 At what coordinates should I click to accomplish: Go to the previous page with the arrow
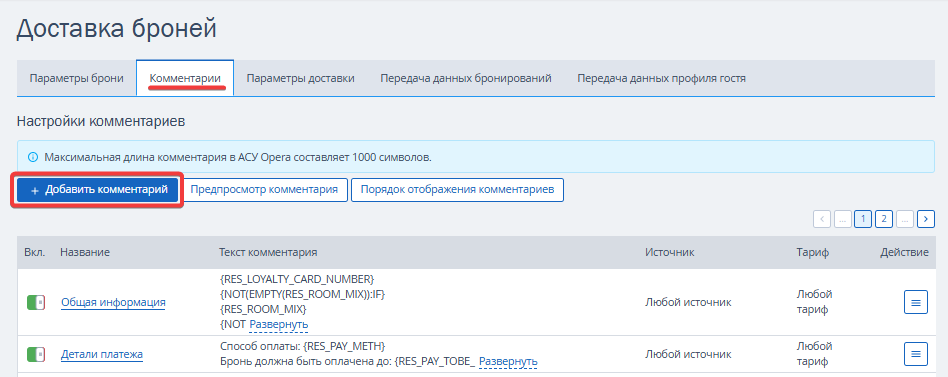coord(822,219)
